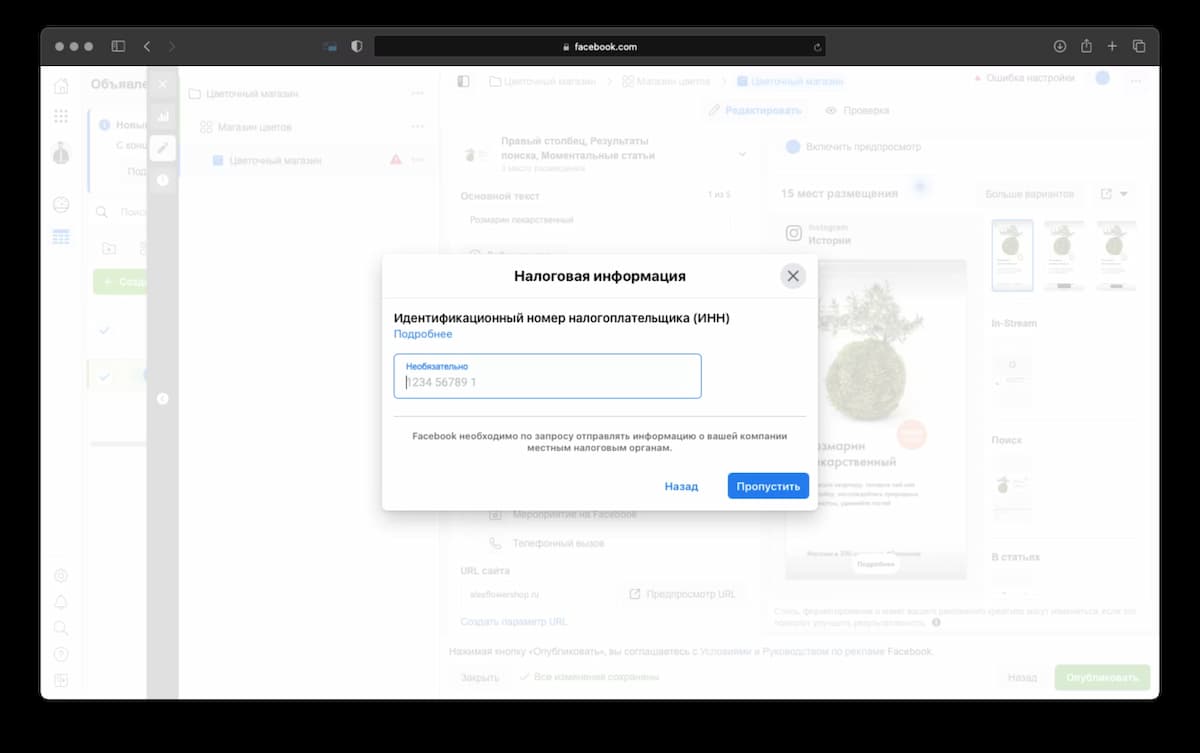The image size is (1200, 753).
Task: Open Safari share menu
Action: click(x=1086, y=46)
